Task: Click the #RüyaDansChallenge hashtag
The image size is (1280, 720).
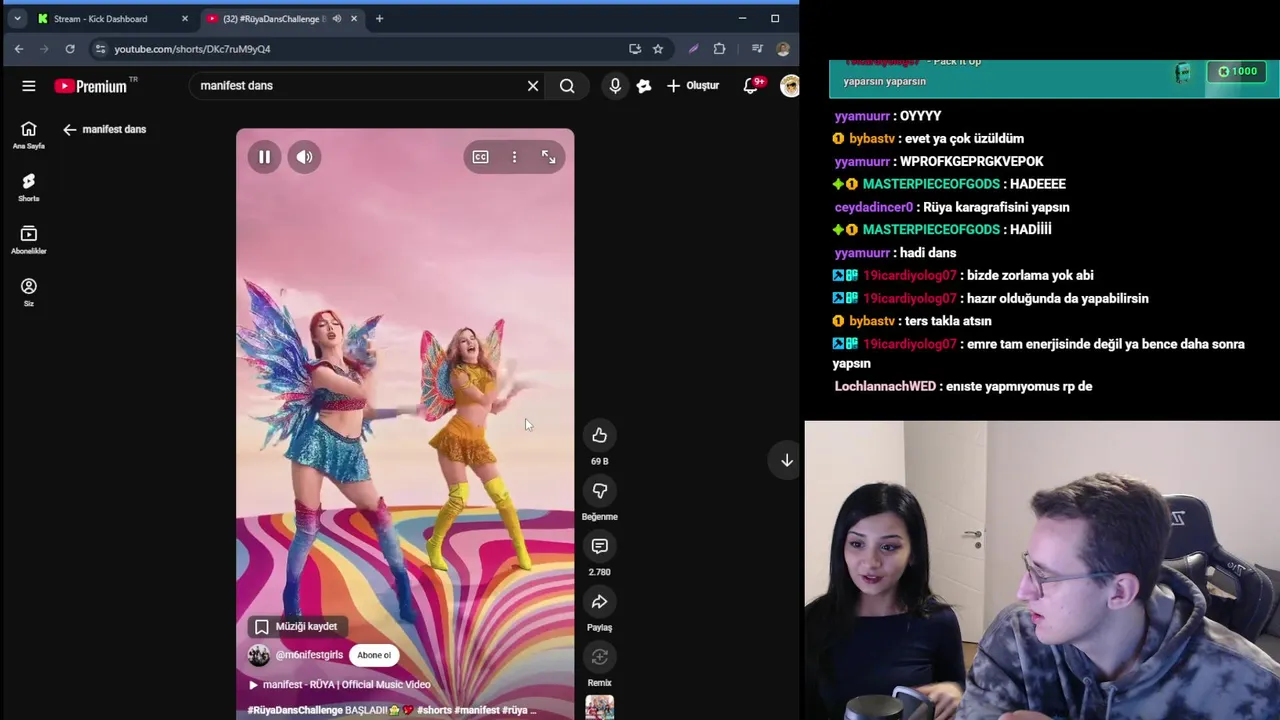Action: point(295,710)
